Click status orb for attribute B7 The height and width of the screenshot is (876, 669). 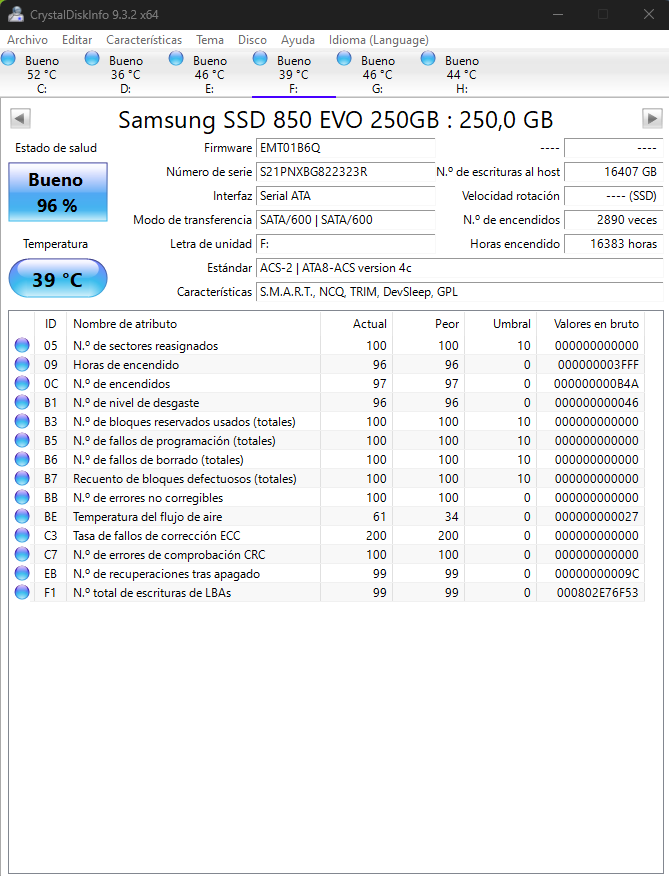22,478
